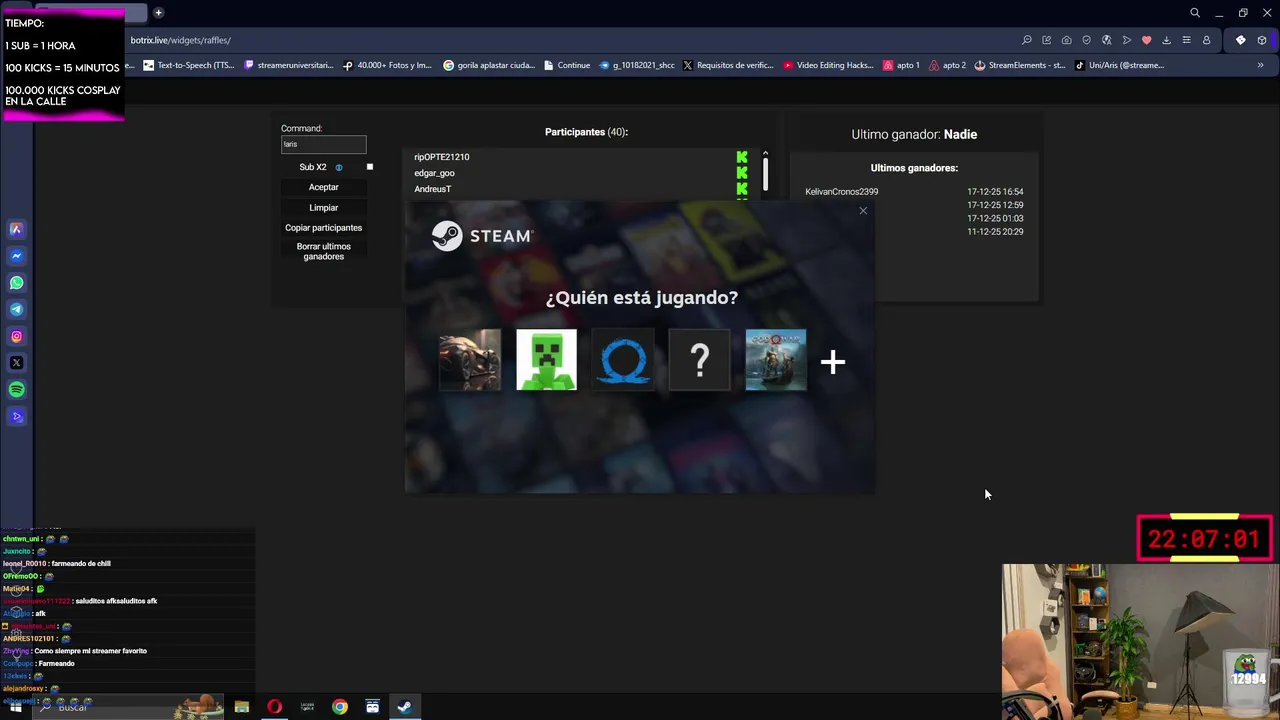Open Uni/Aris TikTok bookmark

pyautogui.click(x=1119, y=65)
